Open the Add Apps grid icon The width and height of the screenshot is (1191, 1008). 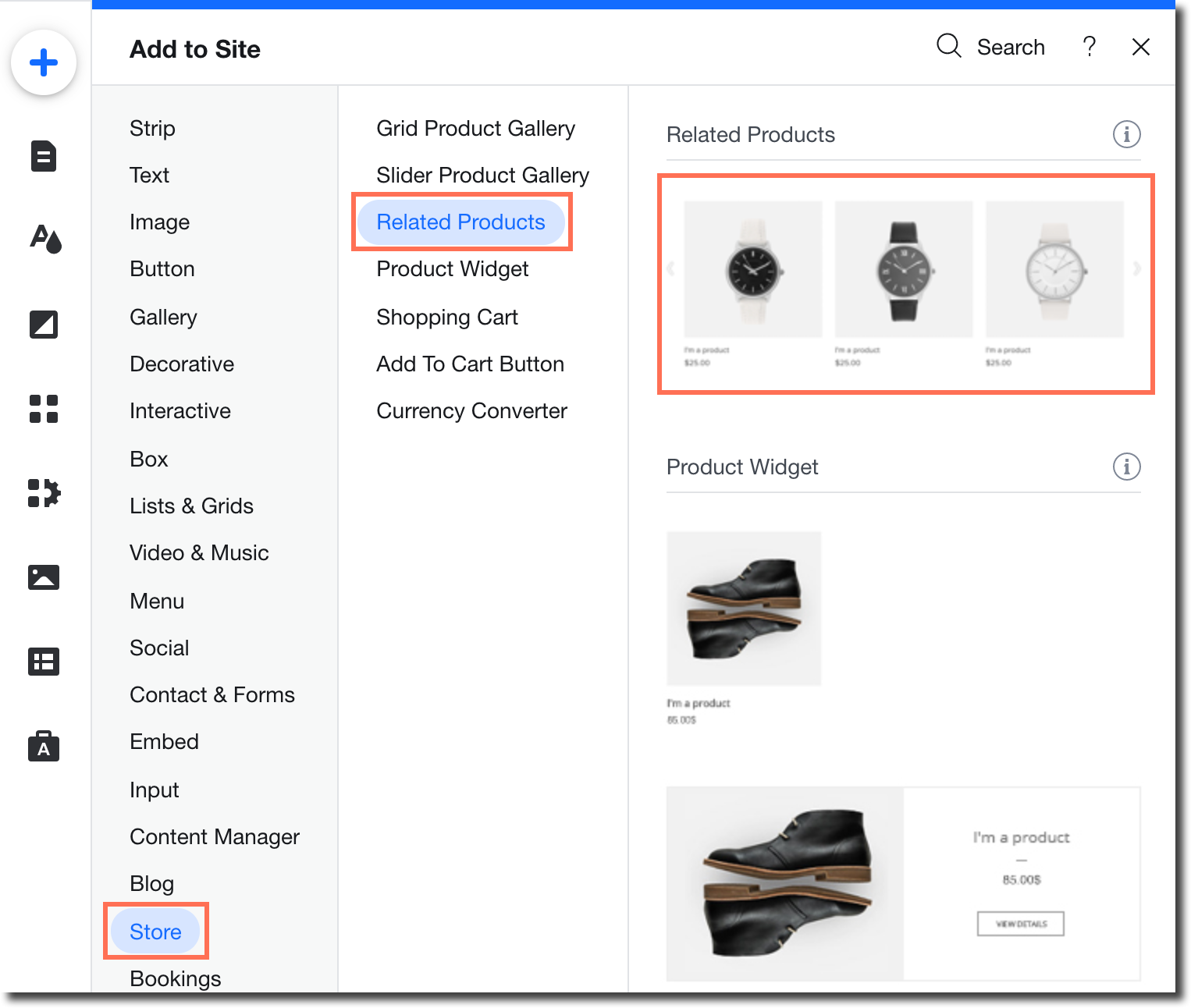point(44,408)
